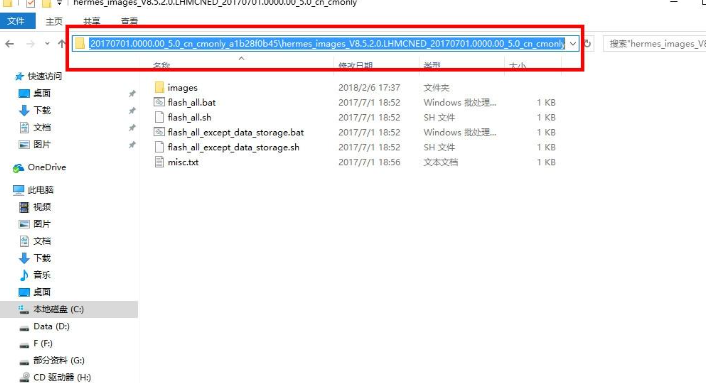This screenshot has width=706, height=383.
Task: Select the flash_all.bat file icon
Action: coord(159,102)
